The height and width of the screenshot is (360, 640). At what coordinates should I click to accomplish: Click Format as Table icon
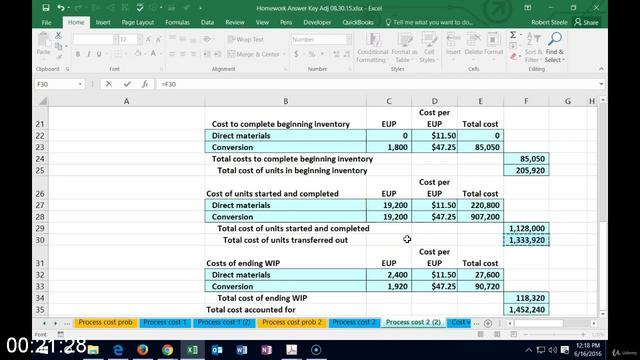coord(404,40)
